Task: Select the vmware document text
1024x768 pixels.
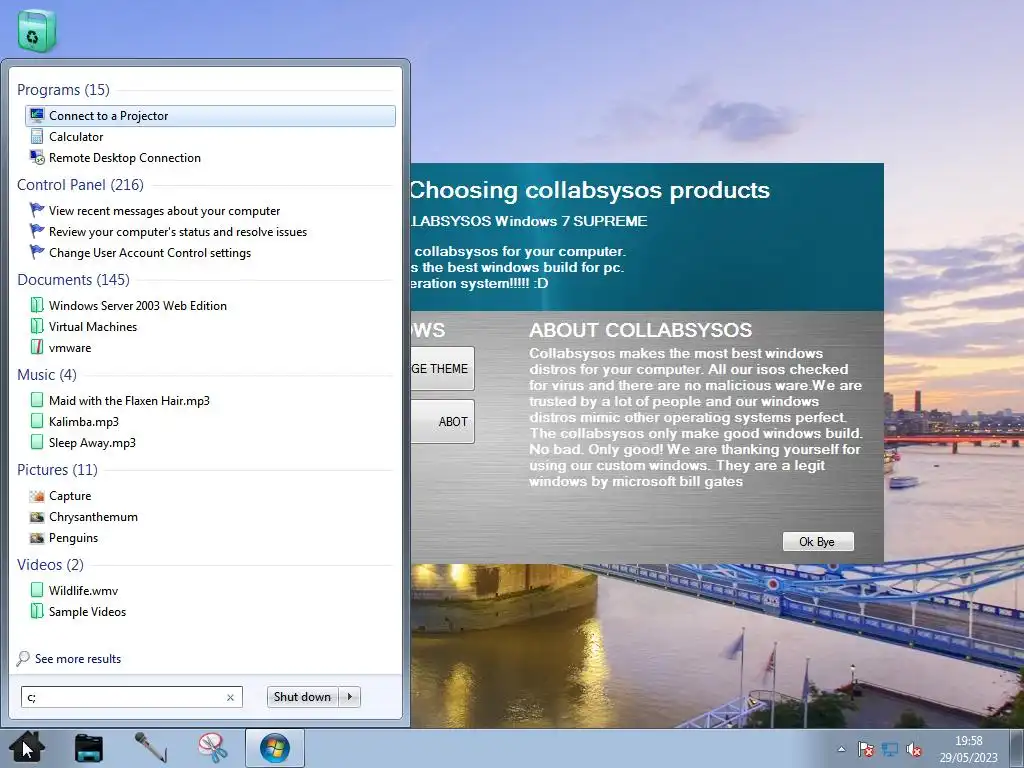Action: 70,347
